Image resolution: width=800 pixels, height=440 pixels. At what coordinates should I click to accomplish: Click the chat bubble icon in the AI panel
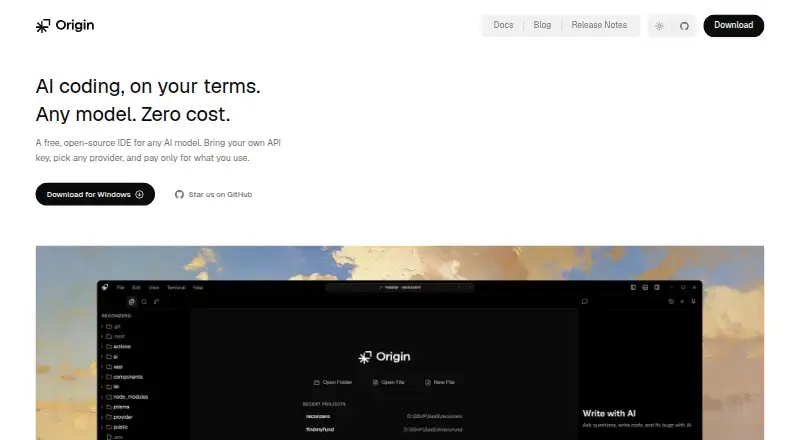(x=585, y=302)
